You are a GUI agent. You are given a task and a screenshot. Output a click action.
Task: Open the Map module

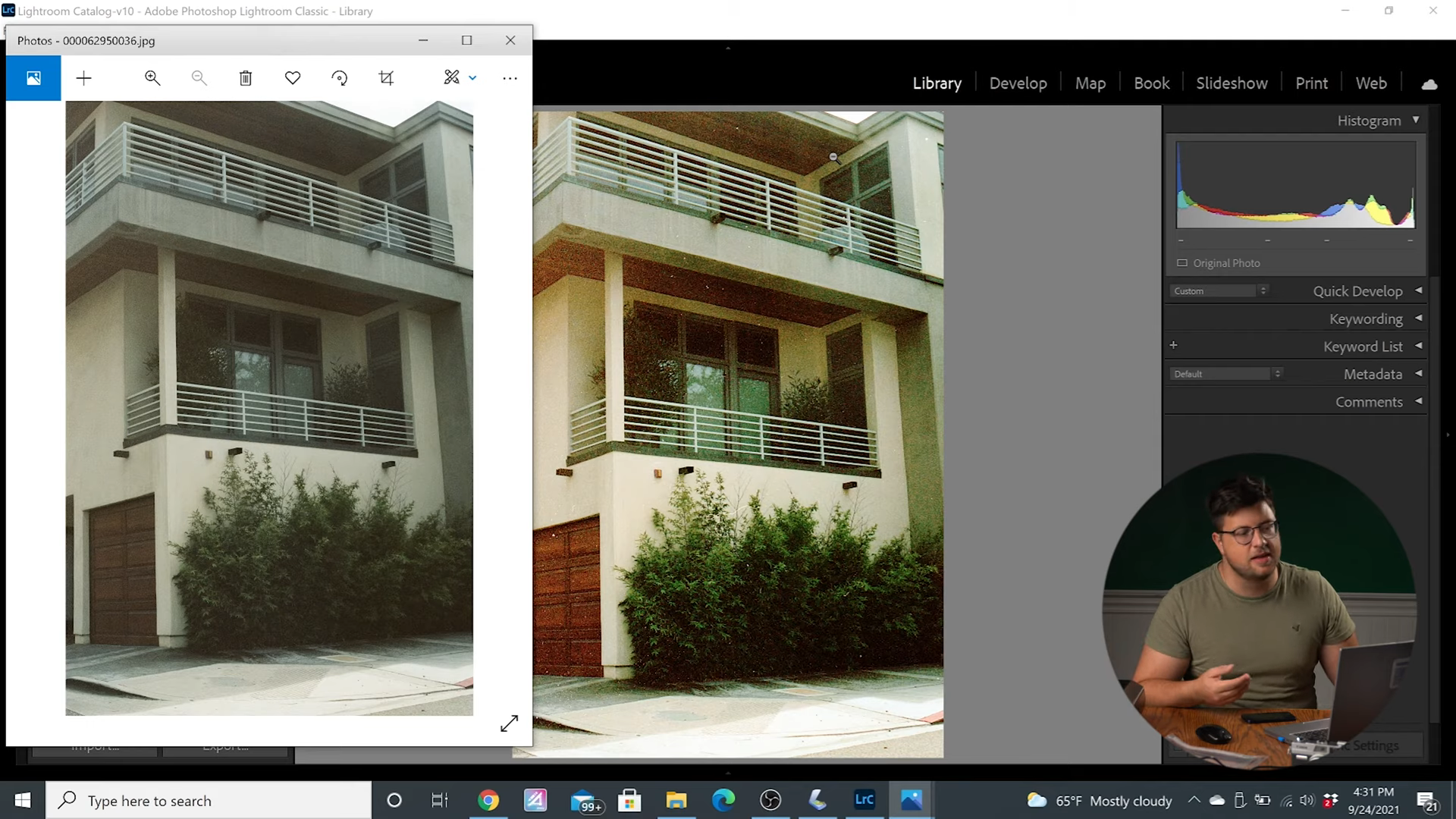[x=1090, y=83]
